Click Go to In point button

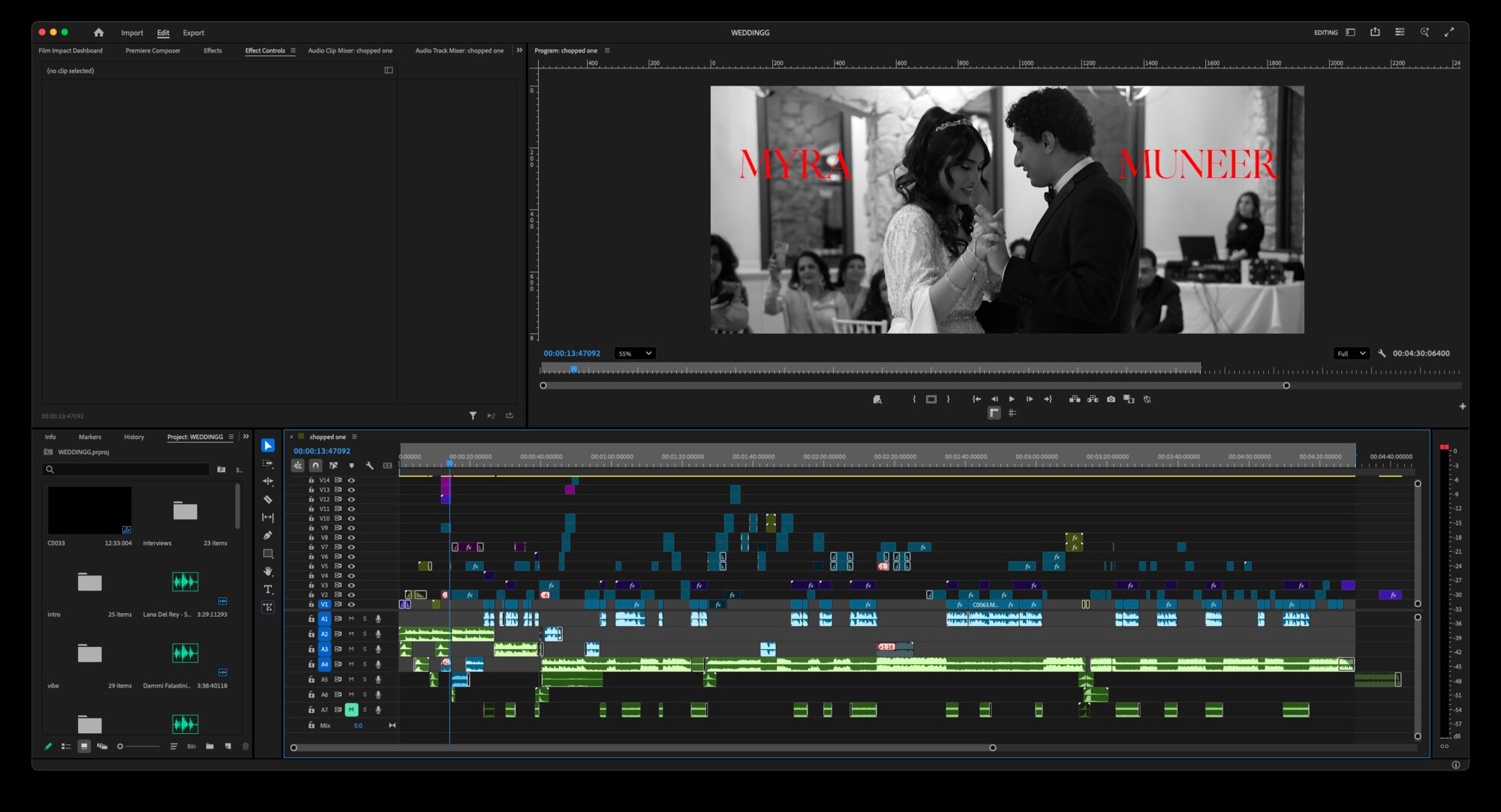click(x=976, y=399)
